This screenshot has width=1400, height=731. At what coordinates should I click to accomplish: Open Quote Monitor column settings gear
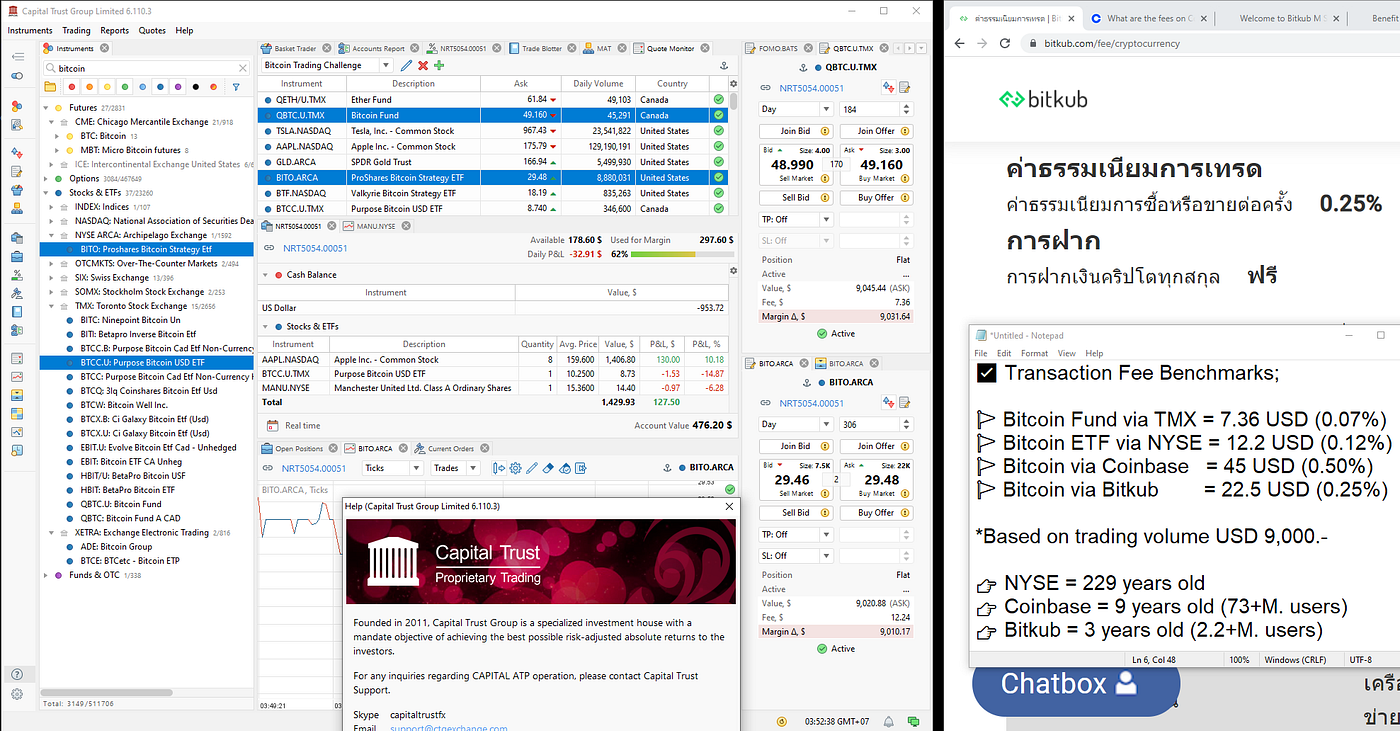733,84
